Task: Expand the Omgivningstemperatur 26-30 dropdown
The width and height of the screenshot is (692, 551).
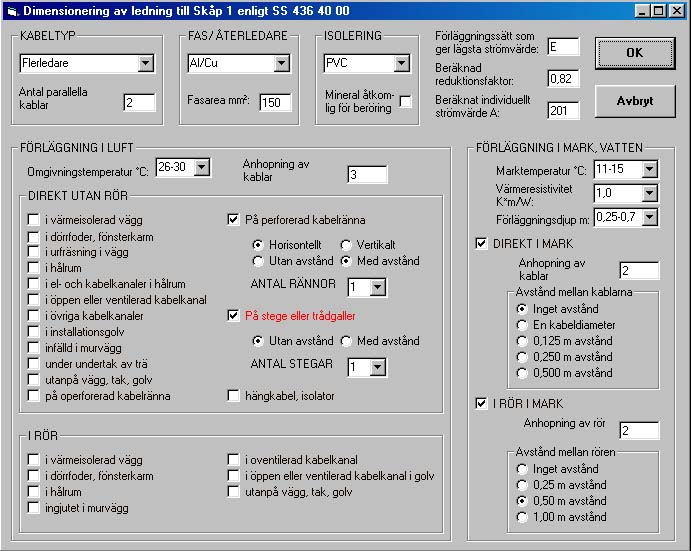Action: 202,167
